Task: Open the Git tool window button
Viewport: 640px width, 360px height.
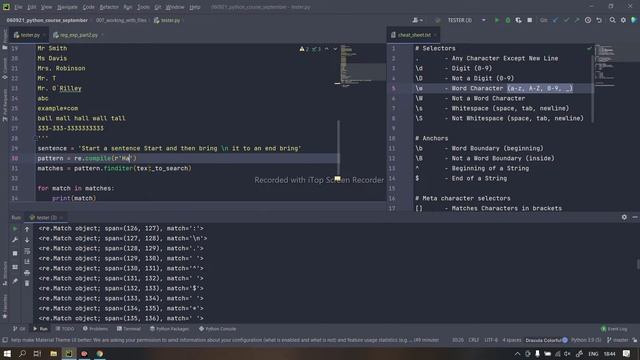Action: coord(19,329)
